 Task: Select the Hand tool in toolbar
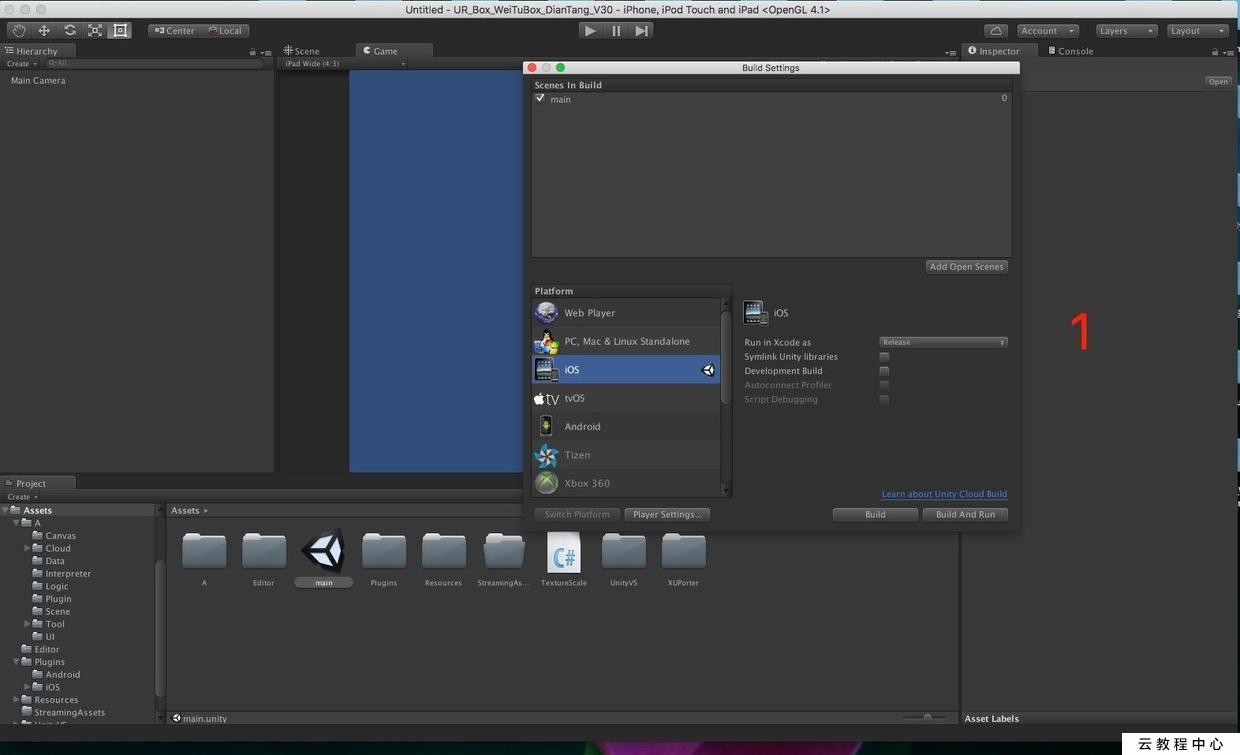click(x=18, y=31)
